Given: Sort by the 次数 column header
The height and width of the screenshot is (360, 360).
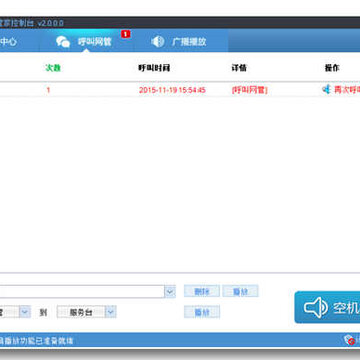Looking at the screenshot, I should 53,68.
